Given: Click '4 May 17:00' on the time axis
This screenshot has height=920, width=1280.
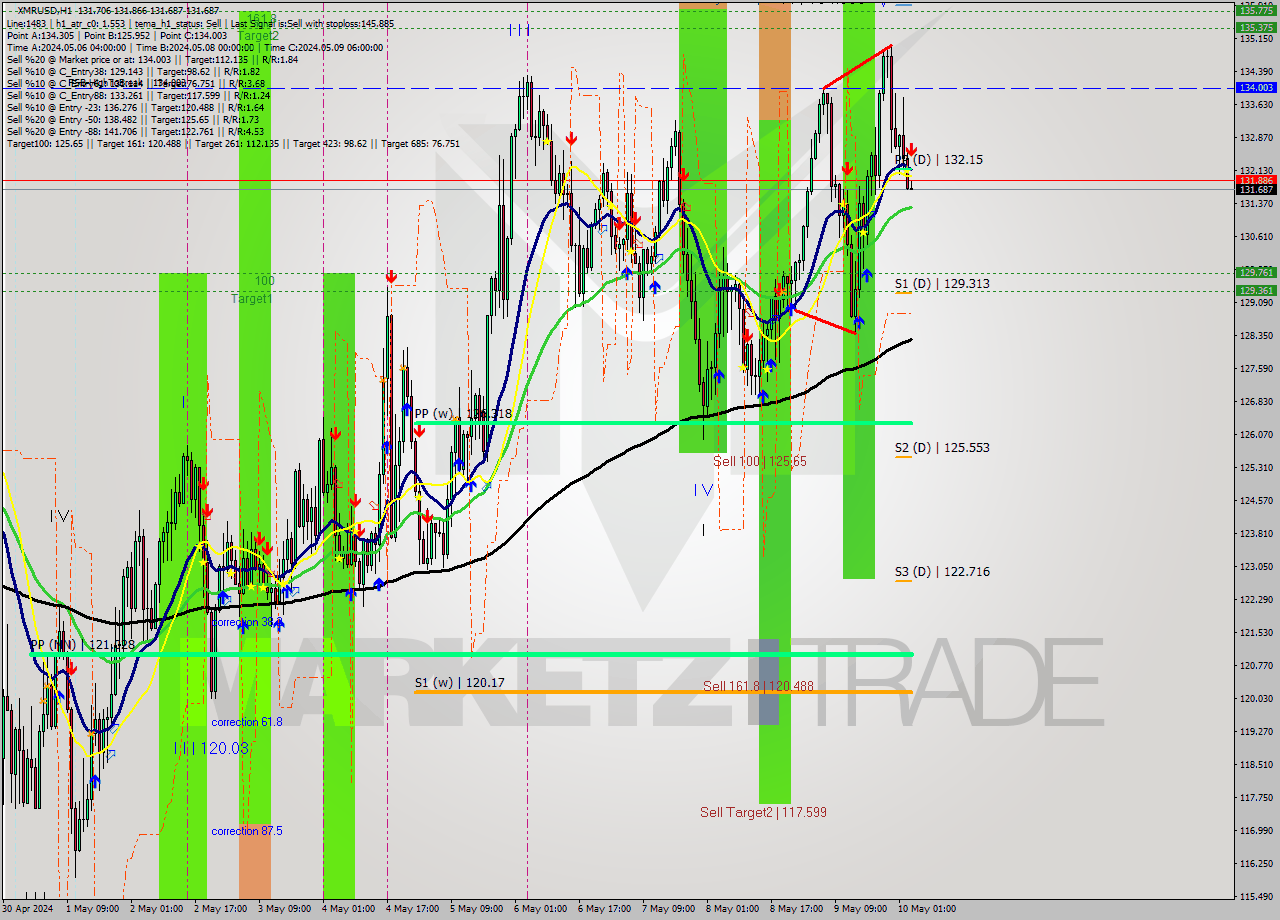Looking at the screenshot, I should [x=413, y=909].
